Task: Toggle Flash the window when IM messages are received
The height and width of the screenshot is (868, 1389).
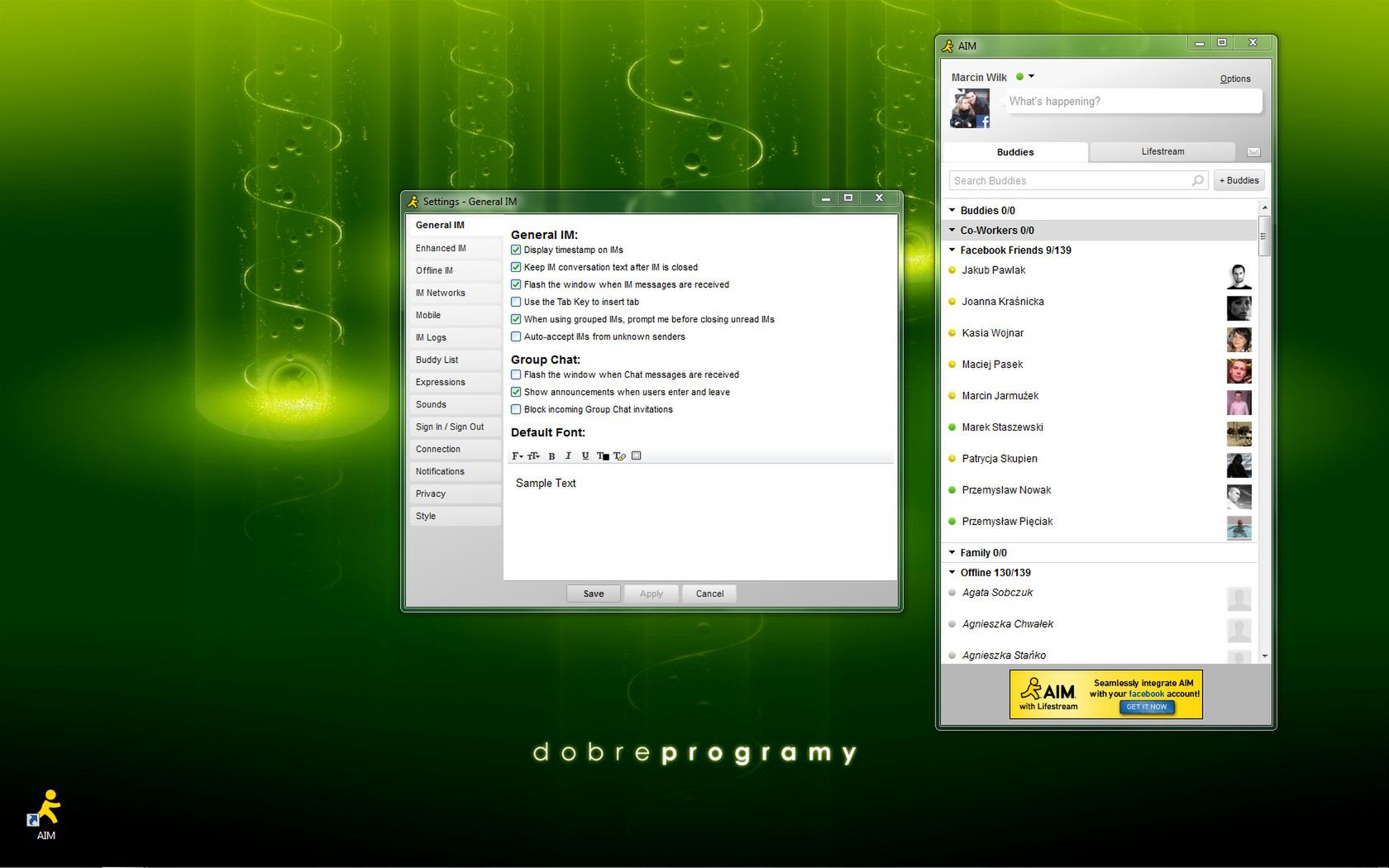Action: point(516,284)
